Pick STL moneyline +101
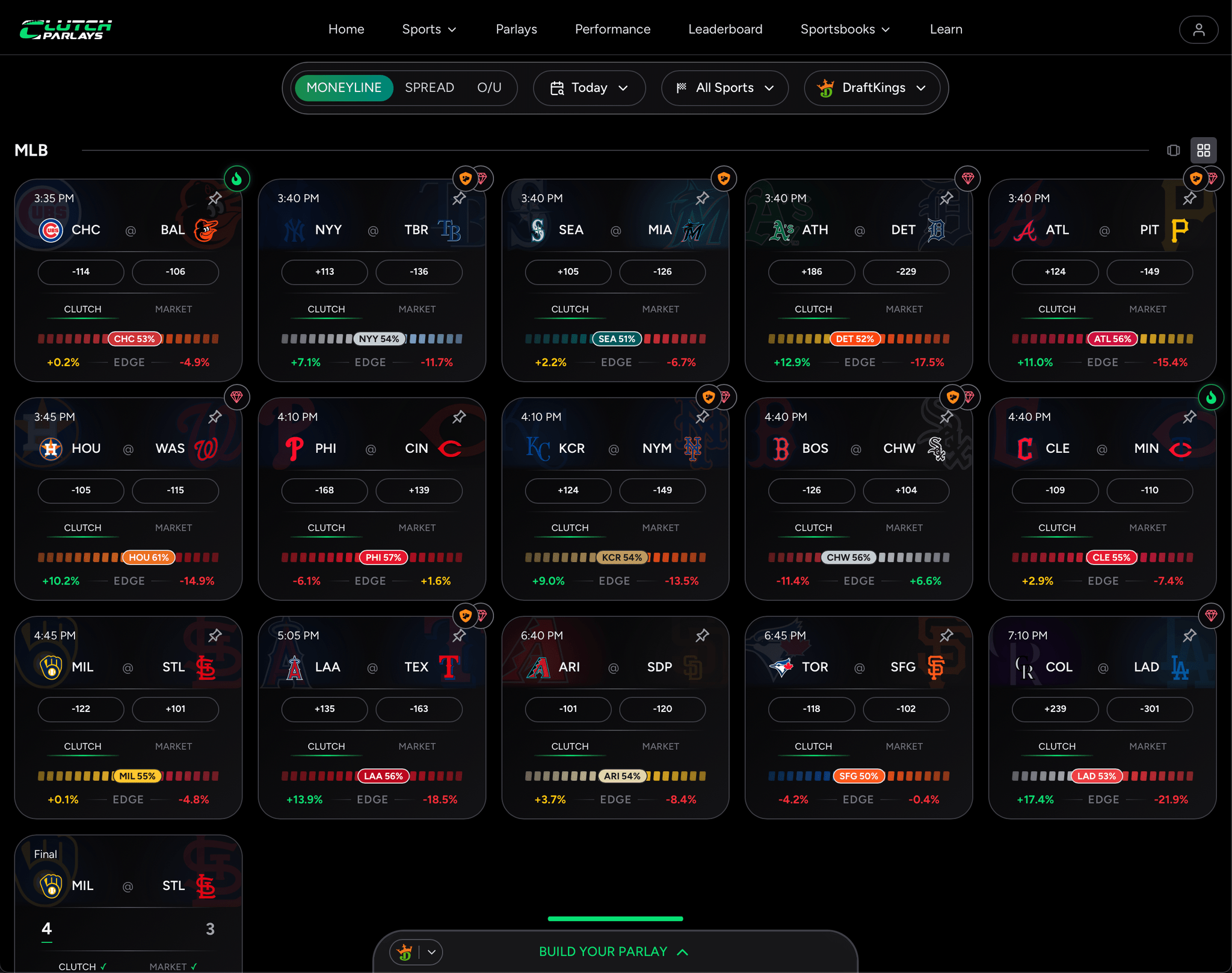Screen dimensions: 1232x973 [x=175, y=709]
